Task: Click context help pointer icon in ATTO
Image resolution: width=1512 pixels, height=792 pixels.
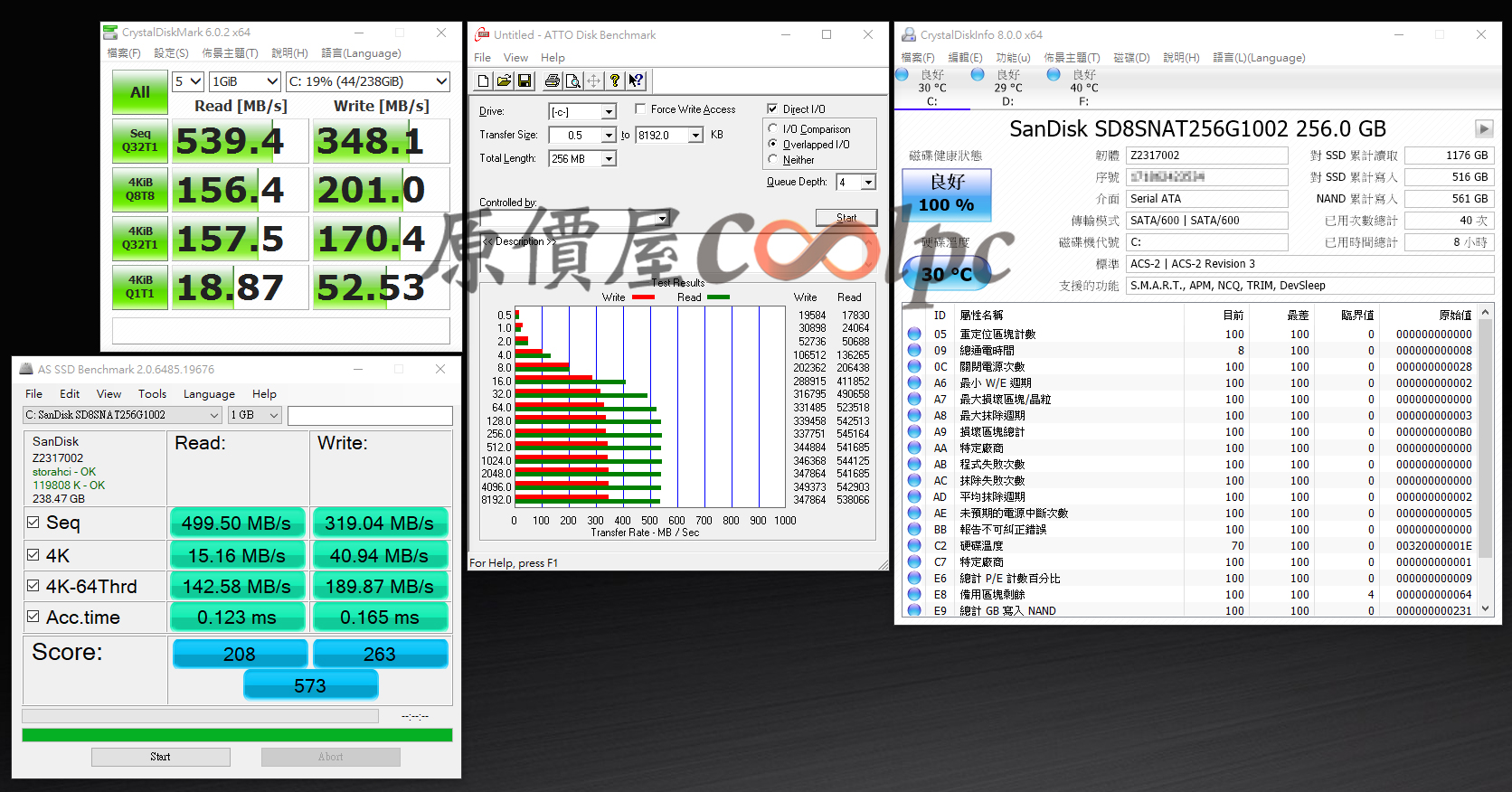Action: coord(636,81)
